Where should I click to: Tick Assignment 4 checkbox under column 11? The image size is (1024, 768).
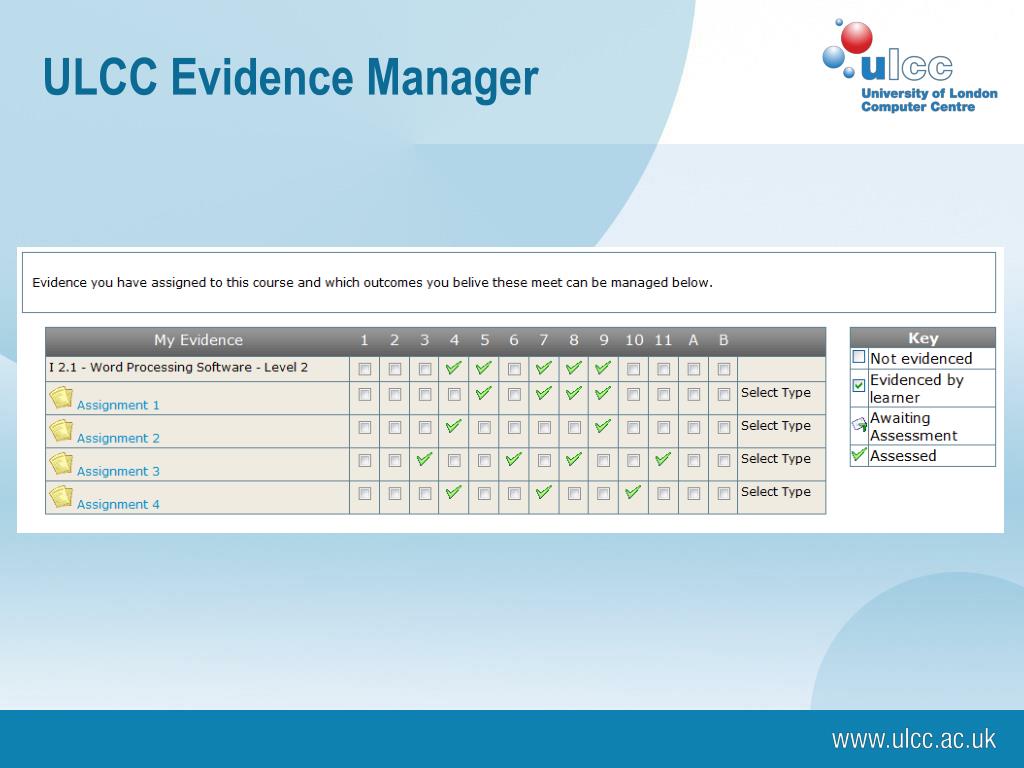tap(663, 494)
